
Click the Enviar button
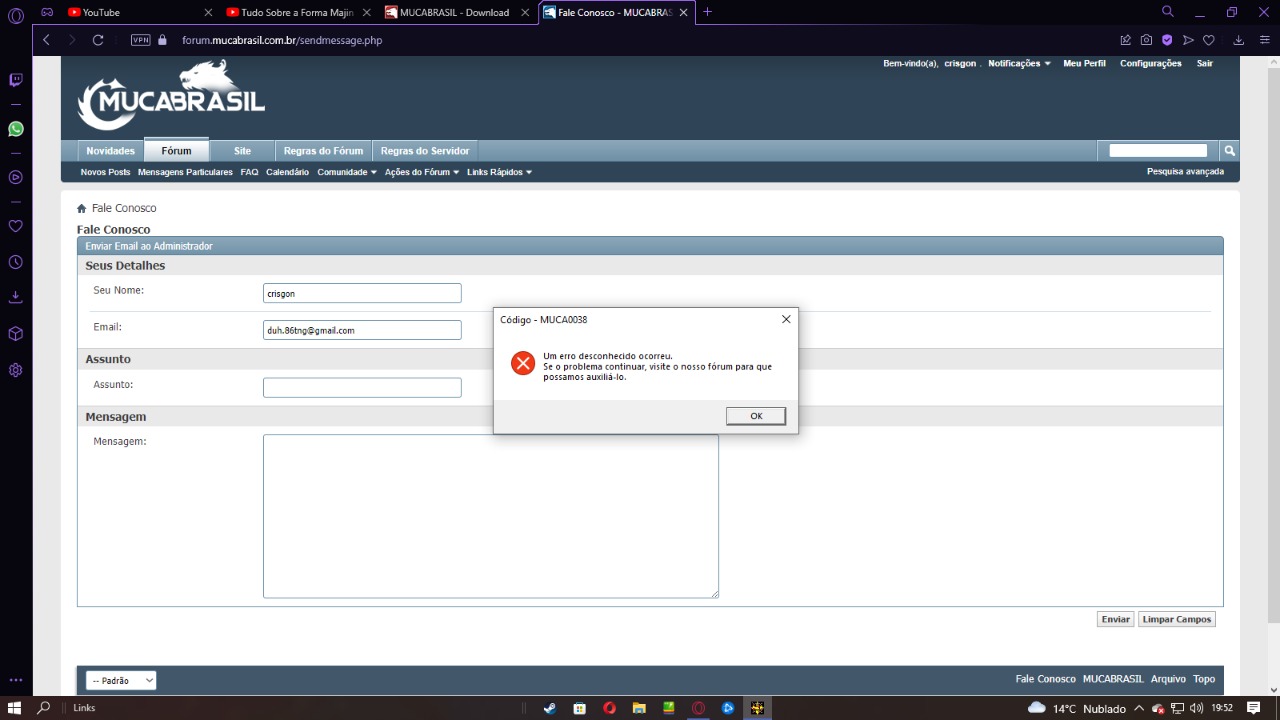(1115, 619)
